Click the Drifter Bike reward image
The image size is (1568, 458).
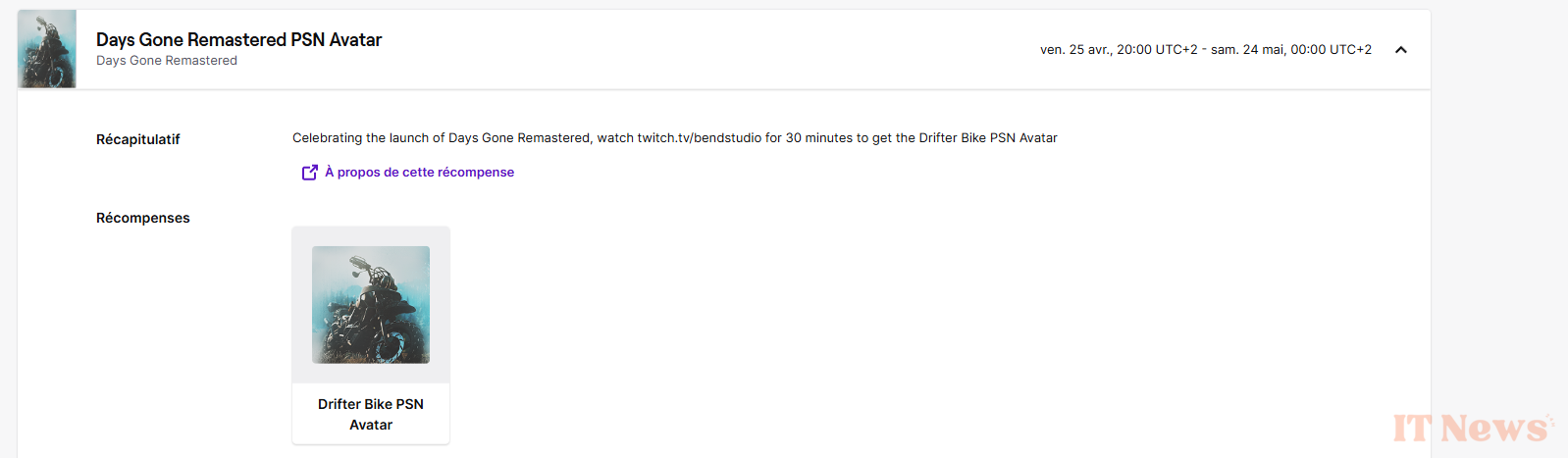click(x=371, y=305)
